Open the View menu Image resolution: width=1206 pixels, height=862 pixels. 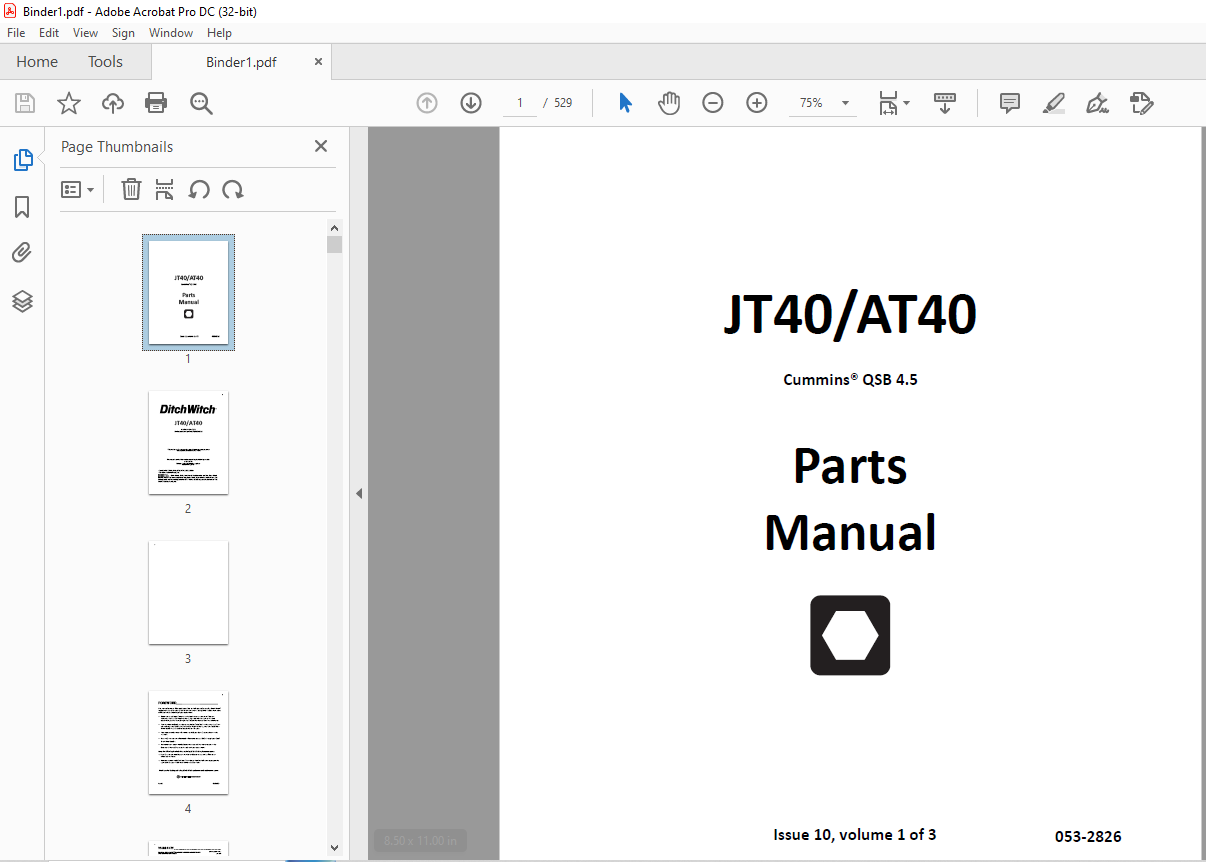point(86,33)
